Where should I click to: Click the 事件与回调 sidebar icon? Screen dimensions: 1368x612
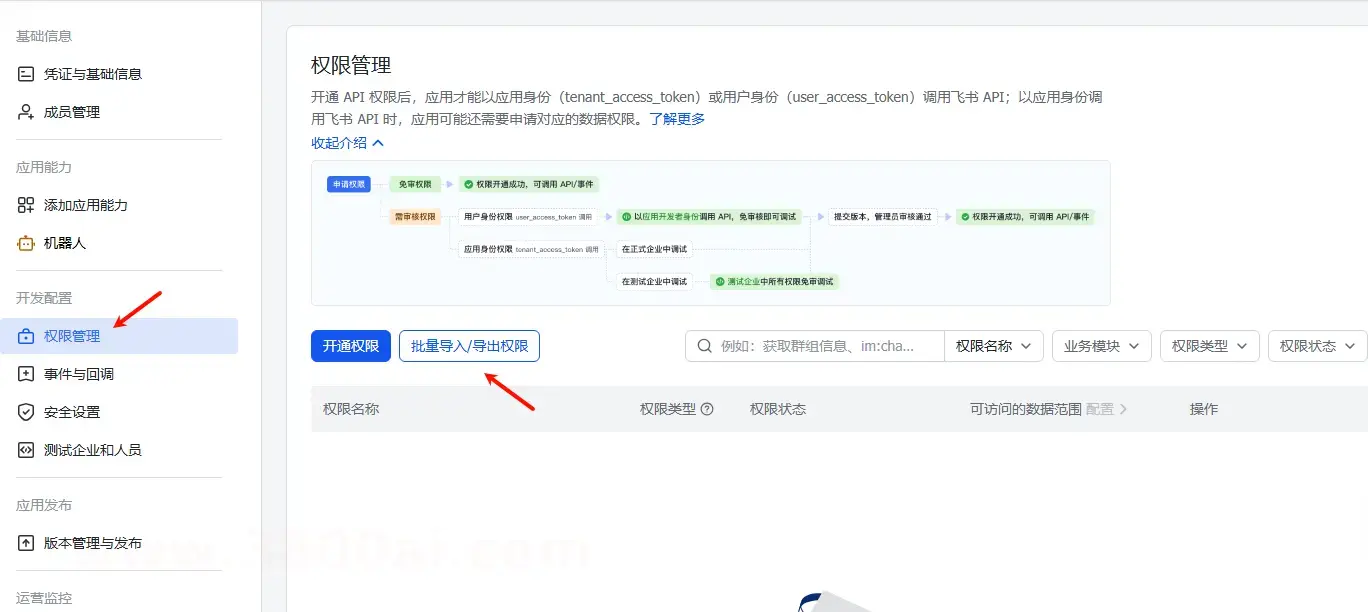tap(26, 374)
